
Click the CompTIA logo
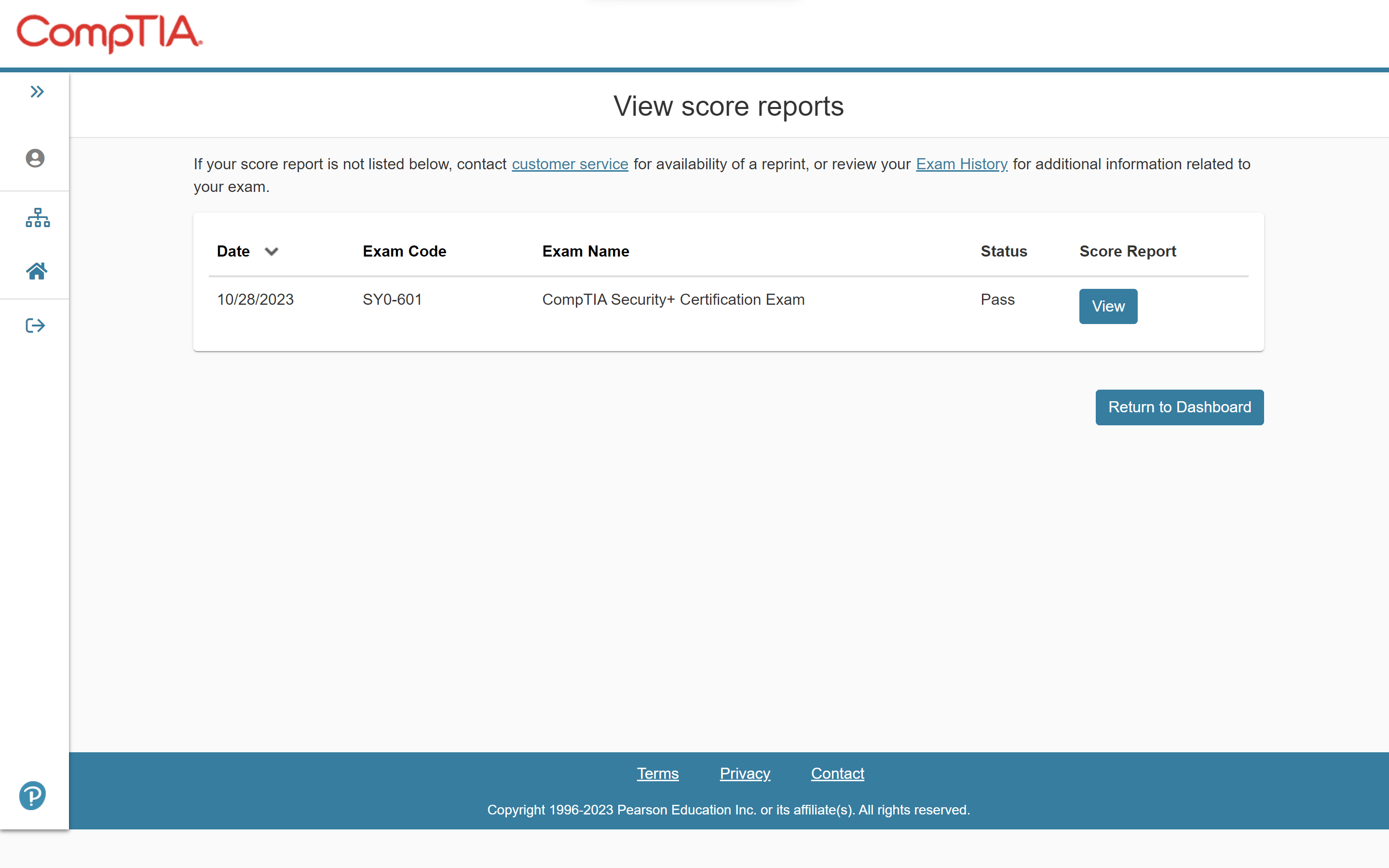pos(109,33)
